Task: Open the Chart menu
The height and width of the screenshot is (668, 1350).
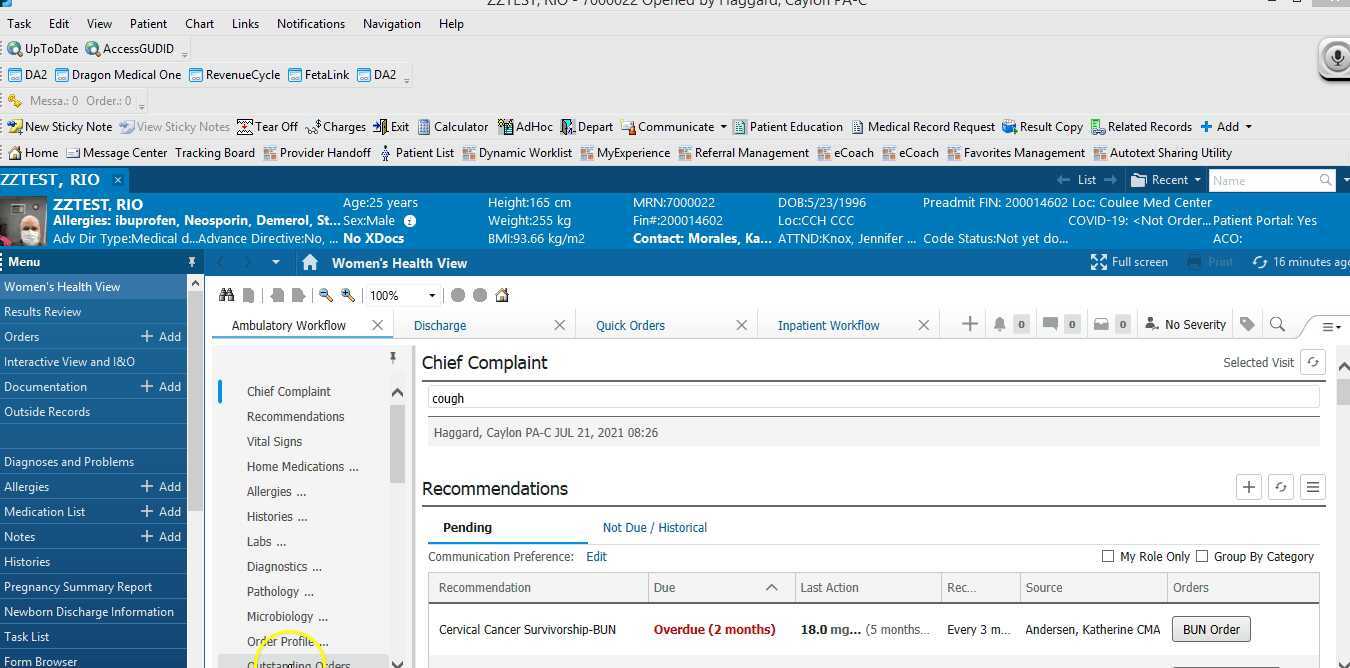Action: (199, 23)
